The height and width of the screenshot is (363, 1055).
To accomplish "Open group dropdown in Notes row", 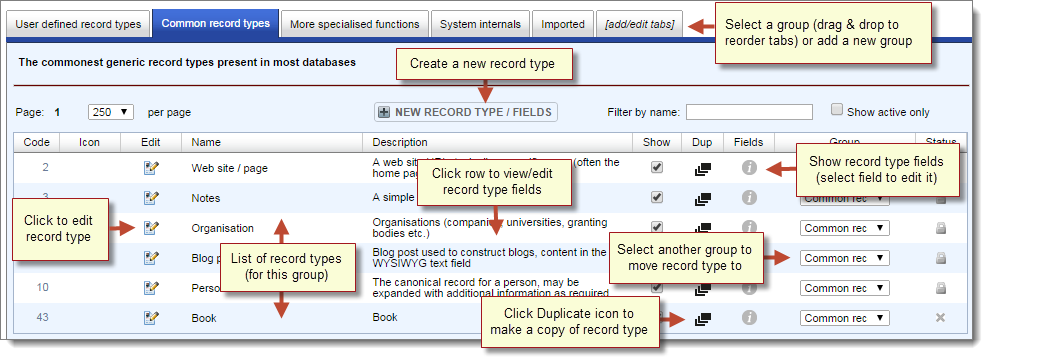I will click(844, 199).
